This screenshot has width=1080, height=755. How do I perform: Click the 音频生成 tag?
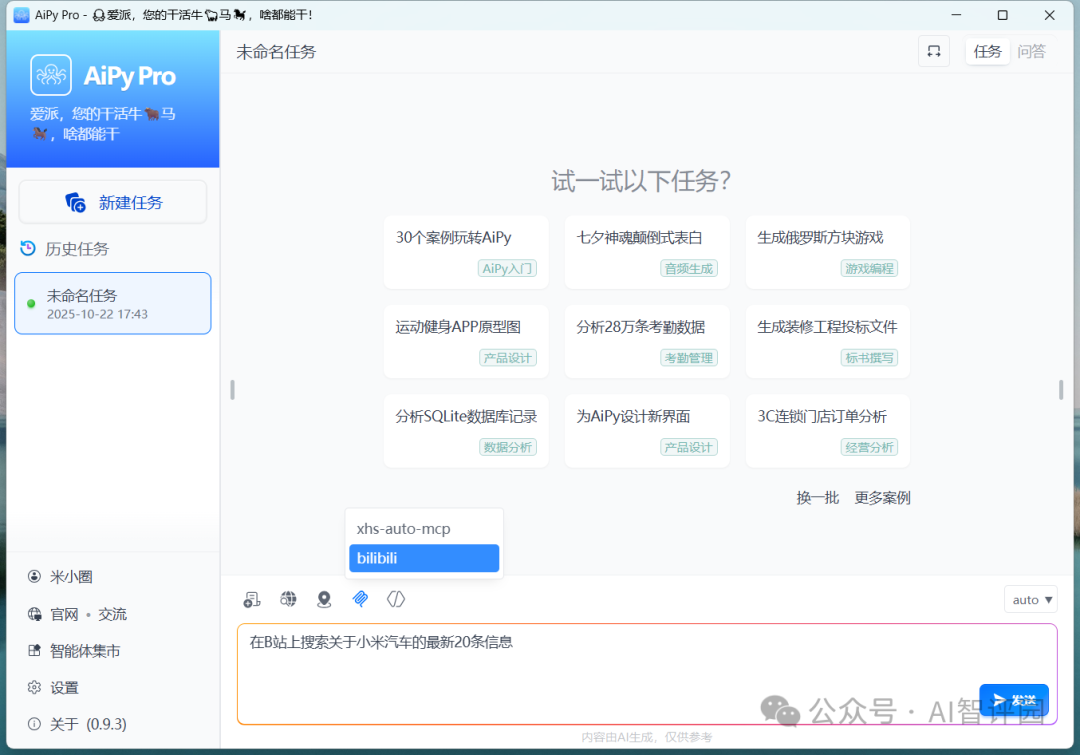coord(689,269)
